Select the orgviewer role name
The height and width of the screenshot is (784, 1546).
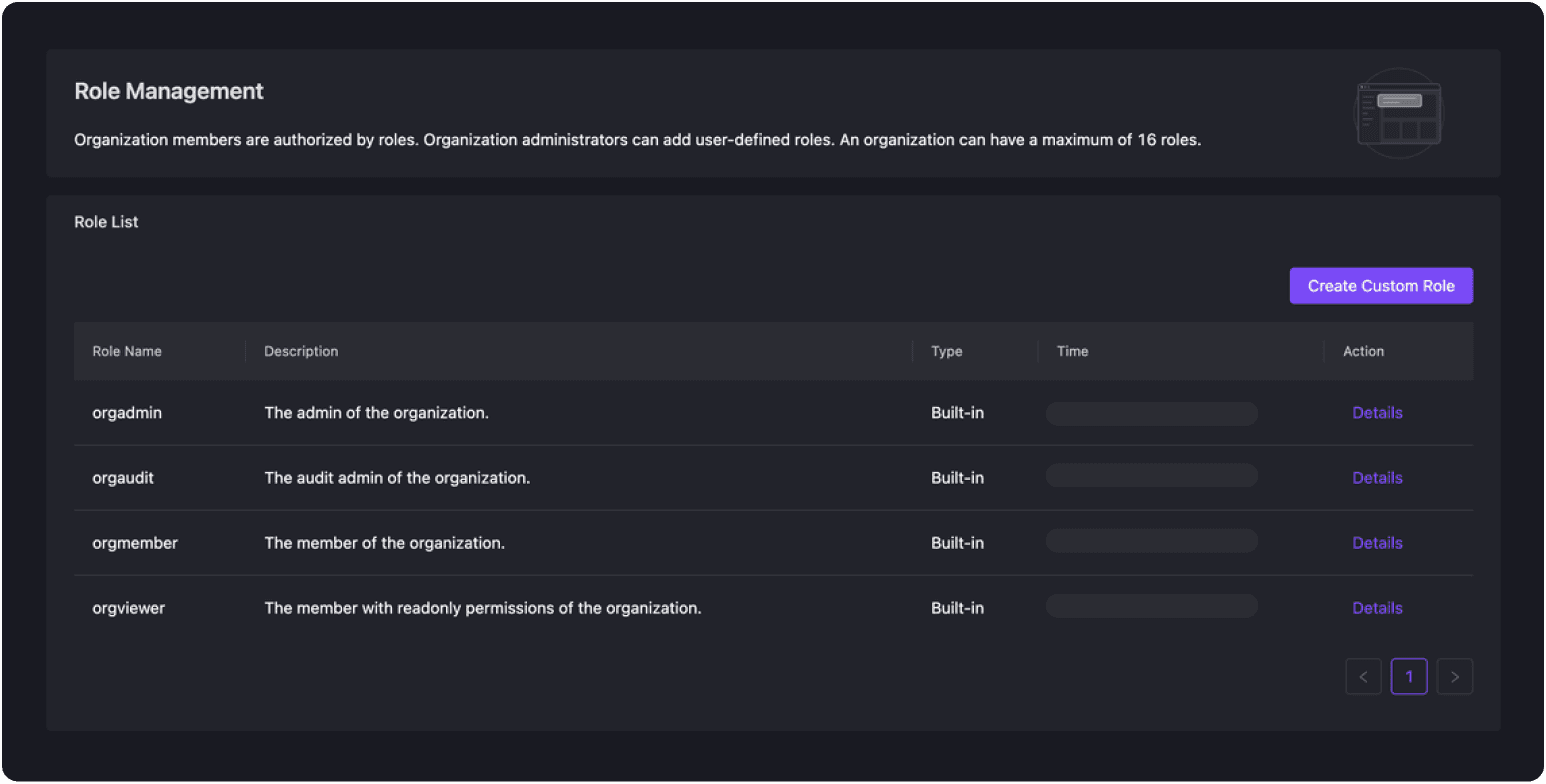[x=129, y=608]
